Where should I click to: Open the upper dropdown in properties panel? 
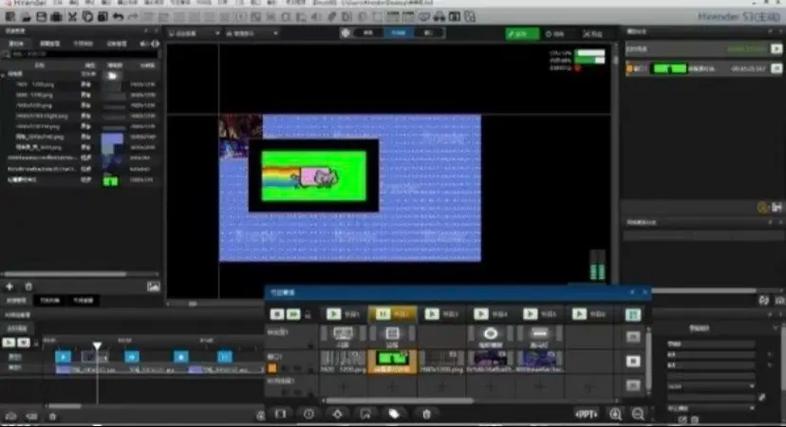click(711, 386)
